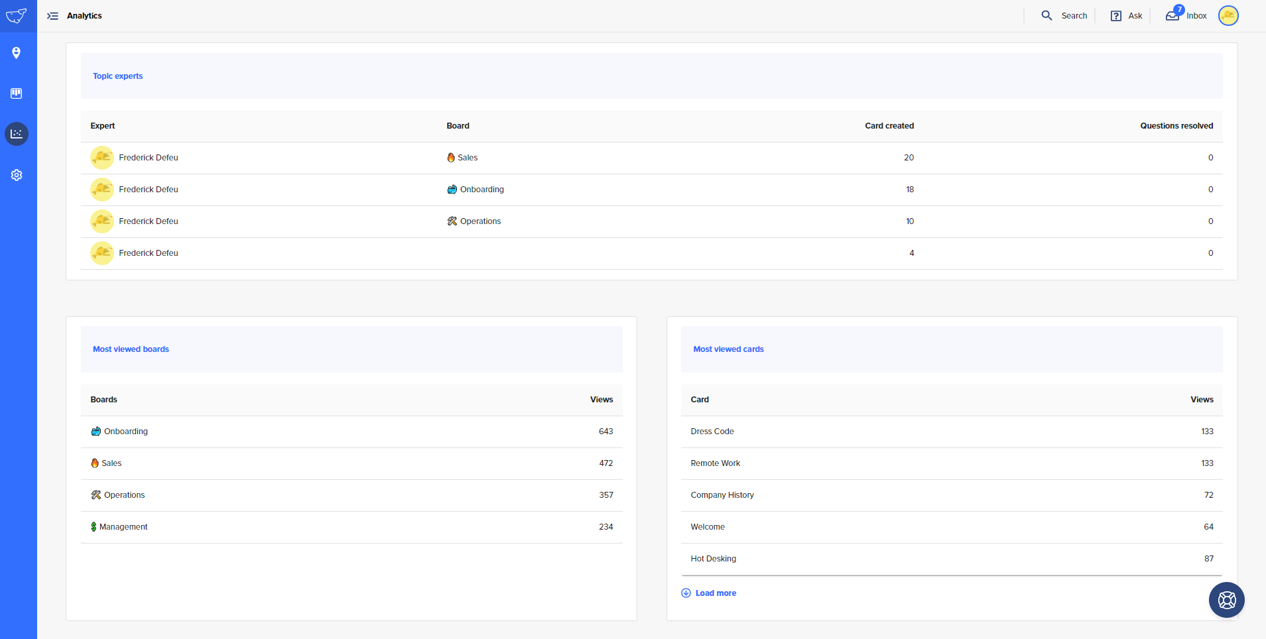Open the location pin sidebar icon
The width and height of the screenshot is (1266, 639).
[16, 53]
